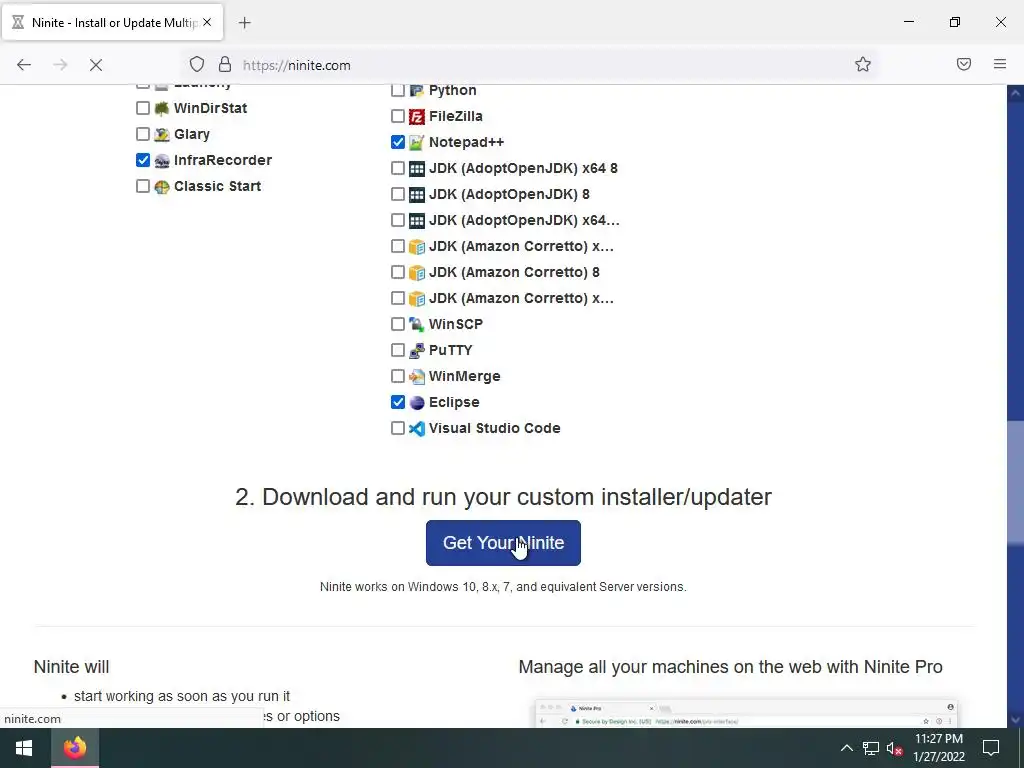
Task: Click the Glary app icon
Action: [x=161, y=135]
